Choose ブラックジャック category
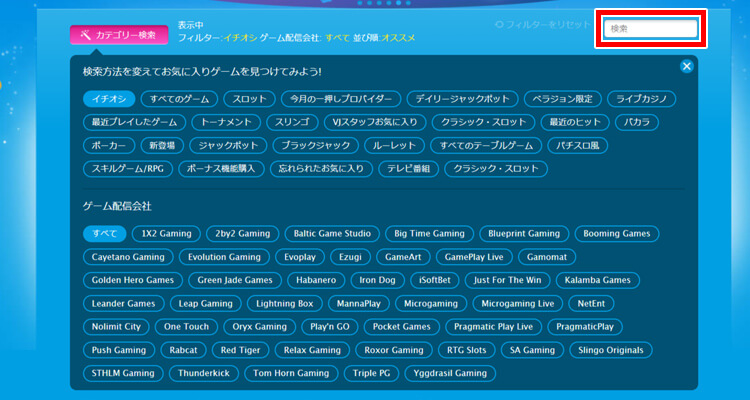Image resolution: width=750 pixels, height=400 pixels. (x=316, y=145)
